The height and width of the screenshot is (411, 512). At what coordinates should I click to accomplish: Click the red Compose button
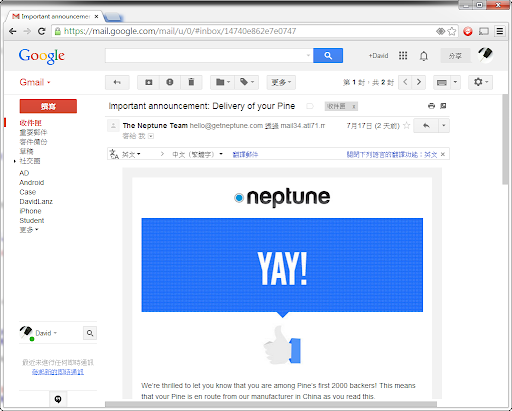pos(48,106)
